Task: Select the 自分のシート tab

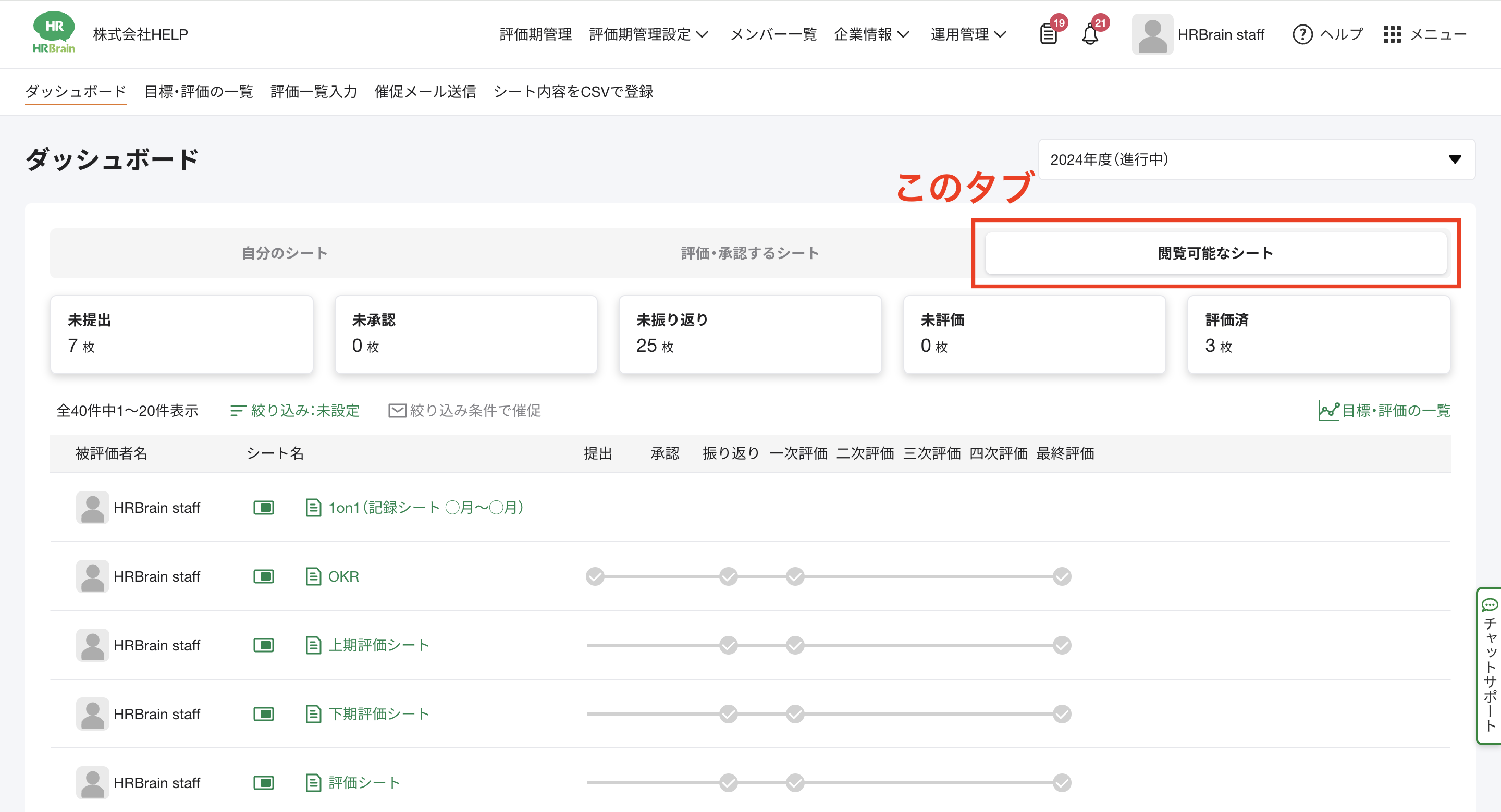Action: coord(285,253)
